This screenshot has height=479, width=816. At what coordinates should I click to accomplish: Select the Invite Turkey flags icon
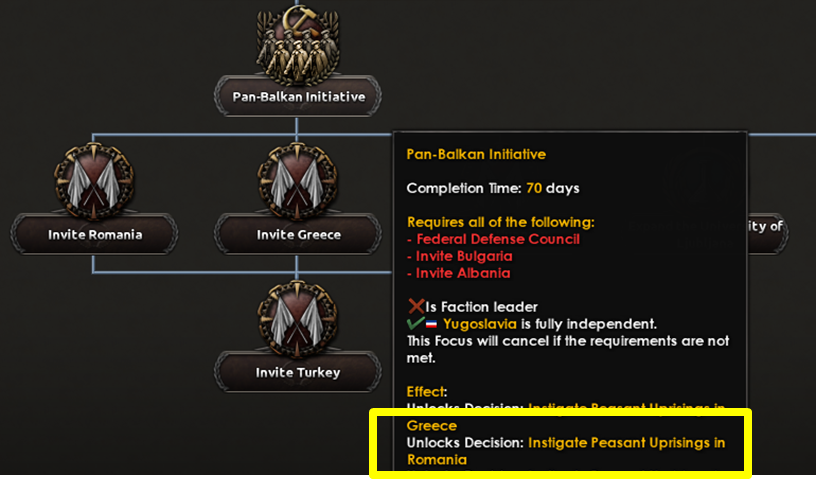coord(298,318)
